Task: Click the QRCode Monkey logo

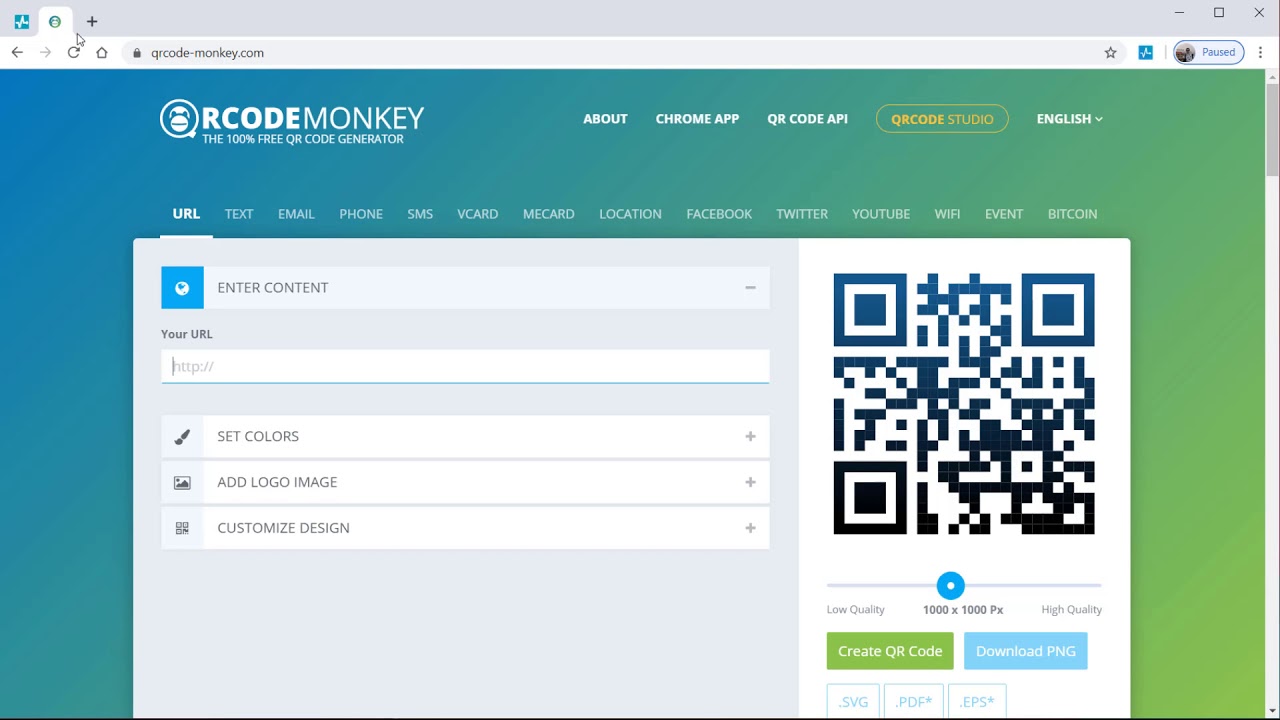Action: pos(292,122)
